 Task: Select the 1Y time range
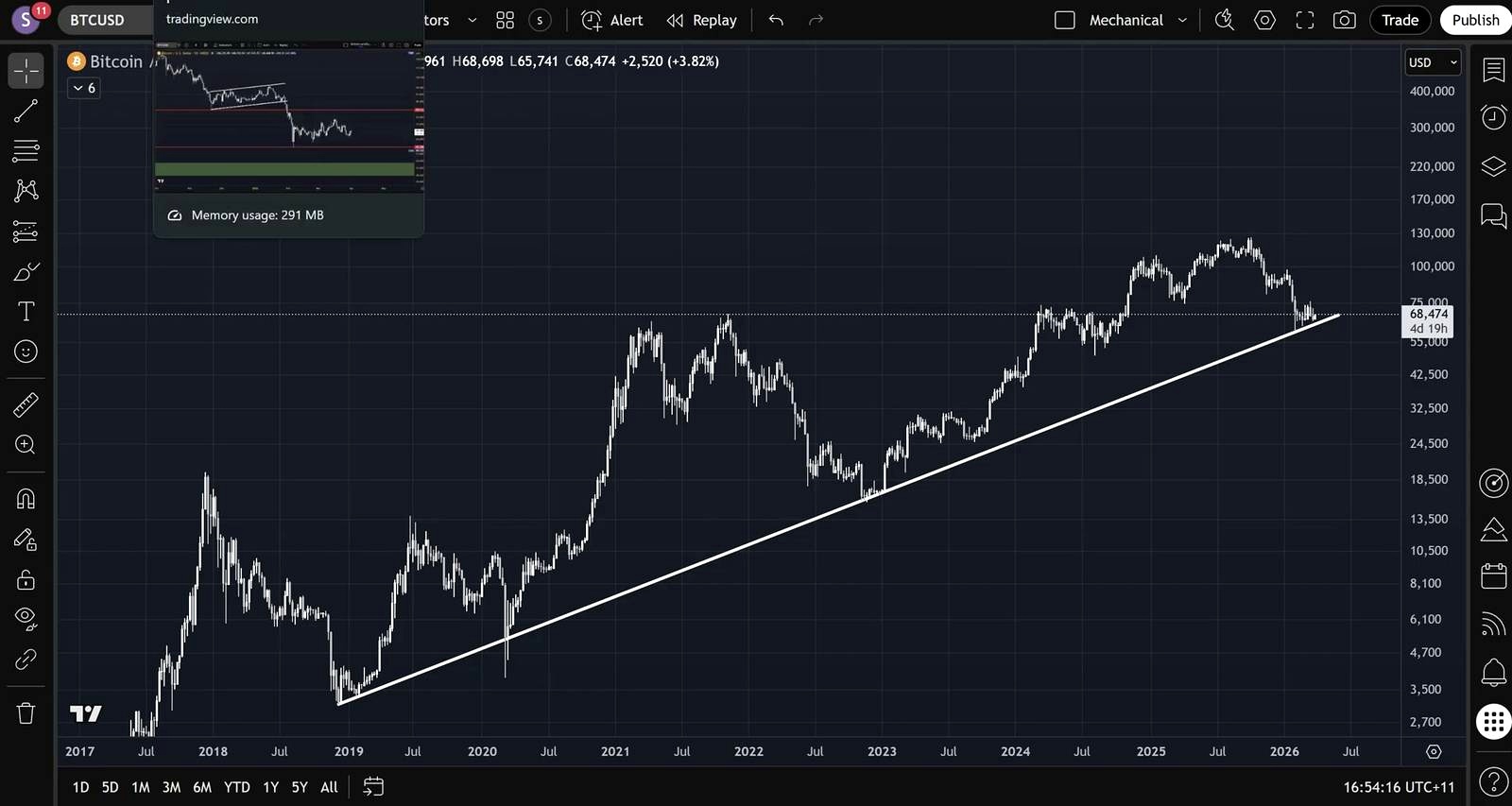271,787
